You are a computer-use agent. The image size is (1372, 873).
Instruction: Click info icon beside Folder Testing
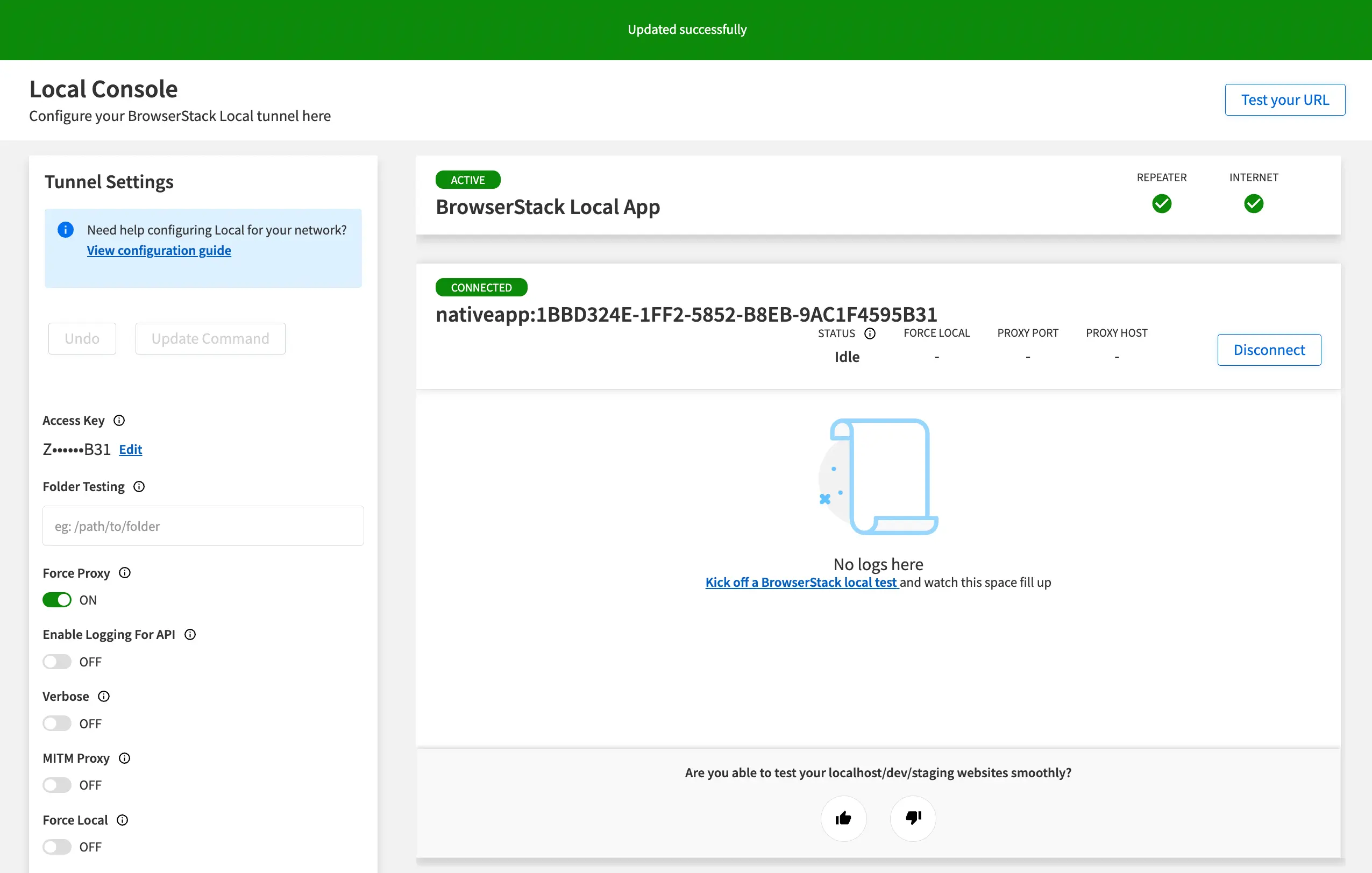click(x=139, y=487)
